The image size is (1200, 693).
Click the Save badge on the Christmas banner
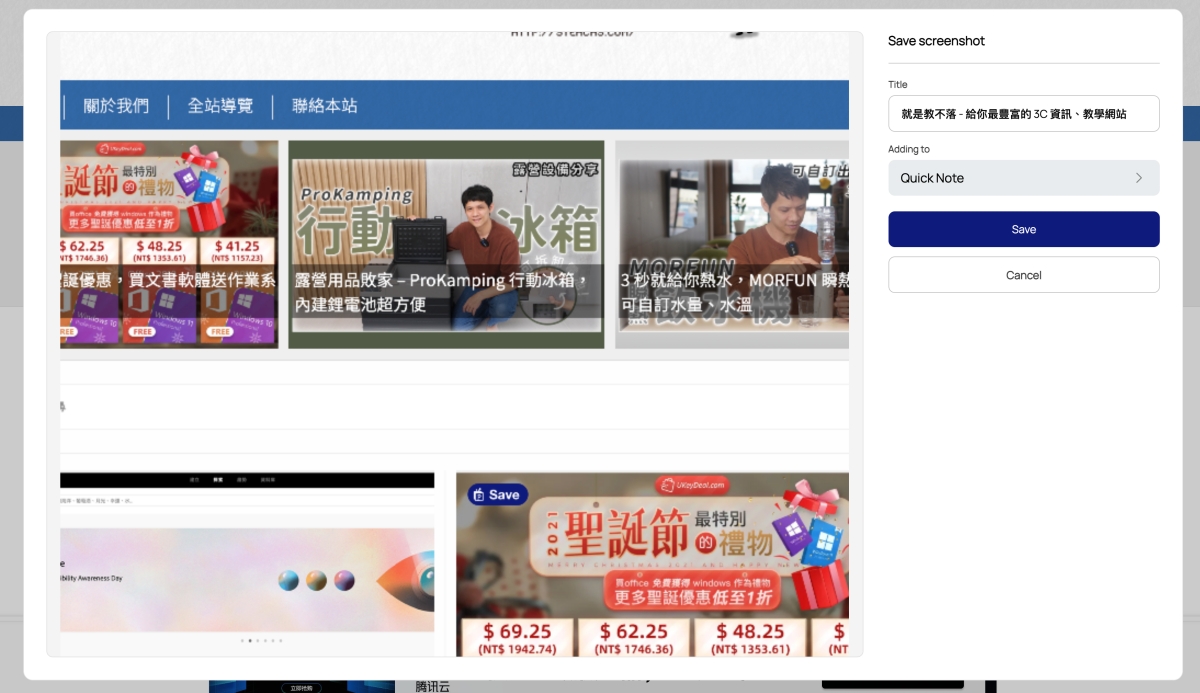tap(497, 494)
